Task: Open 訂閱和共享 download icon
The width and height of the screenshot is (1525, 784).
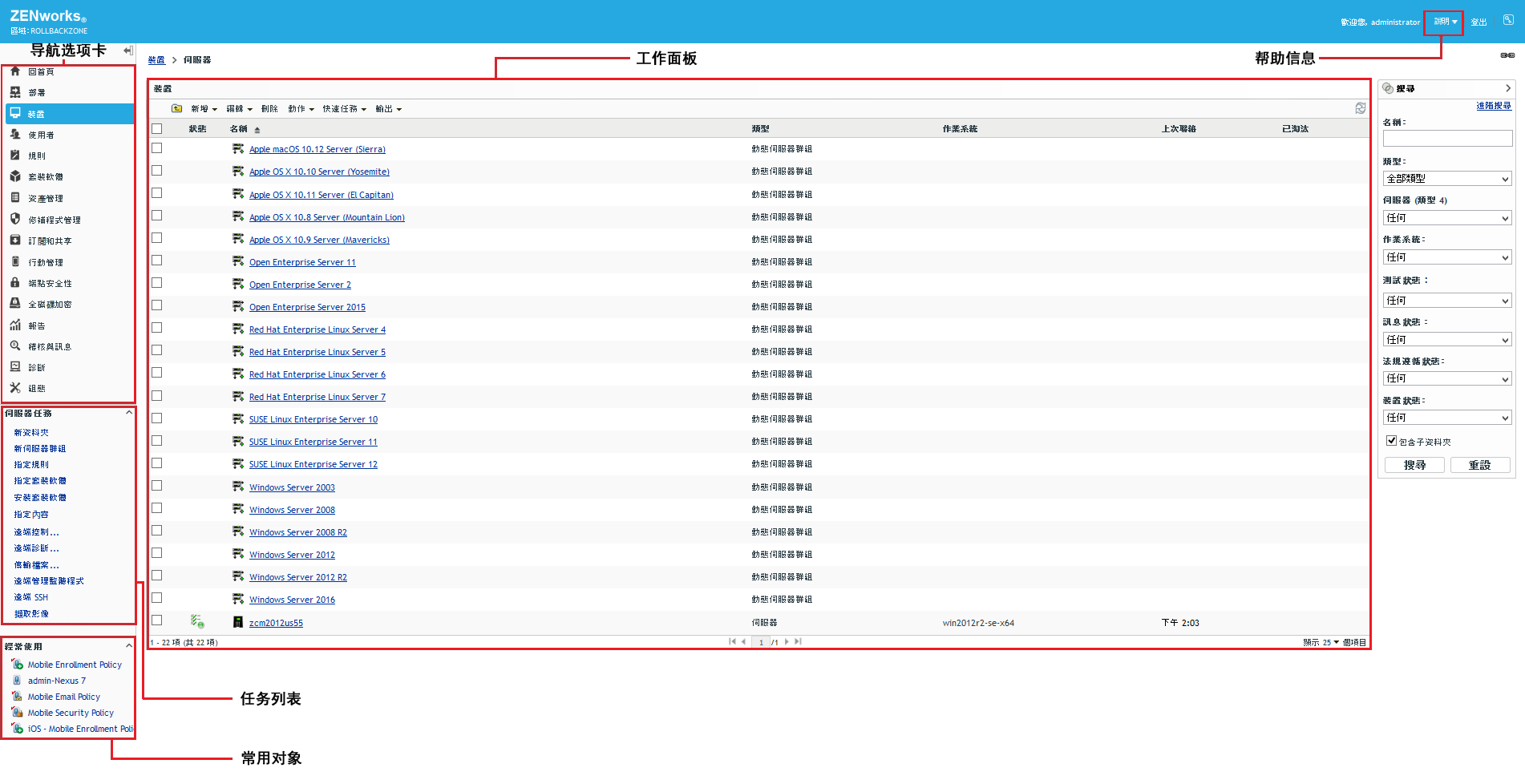Action: [x=15, y=240]
